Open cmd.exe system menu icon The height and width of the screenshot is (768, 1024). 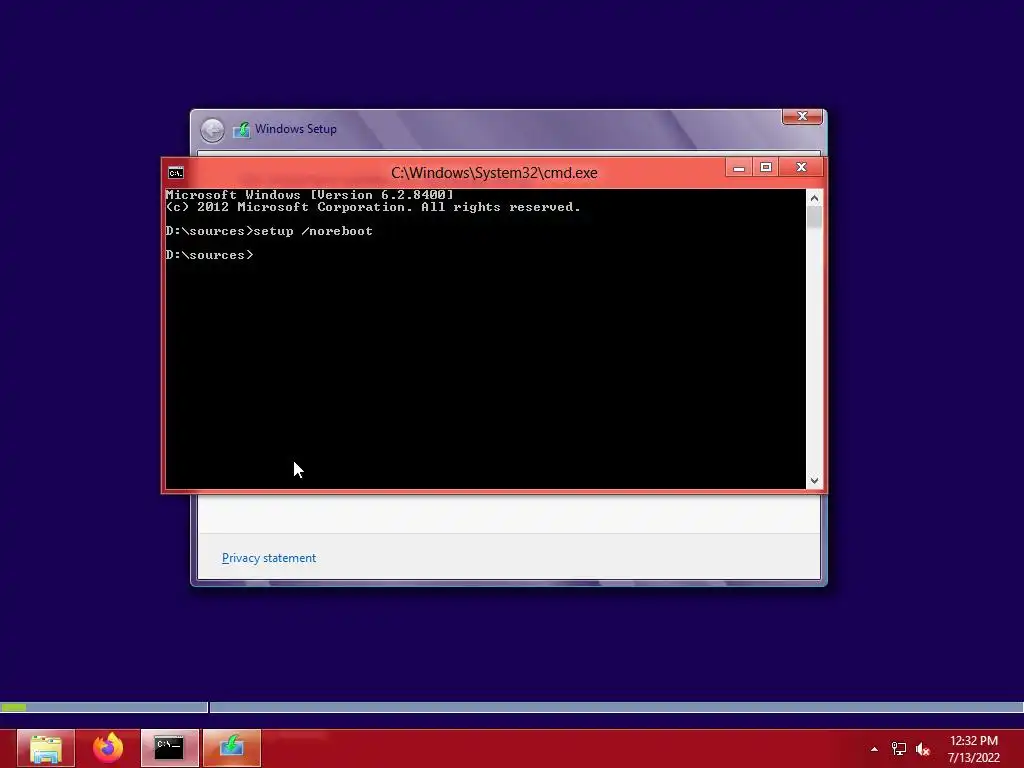[176, 172]
